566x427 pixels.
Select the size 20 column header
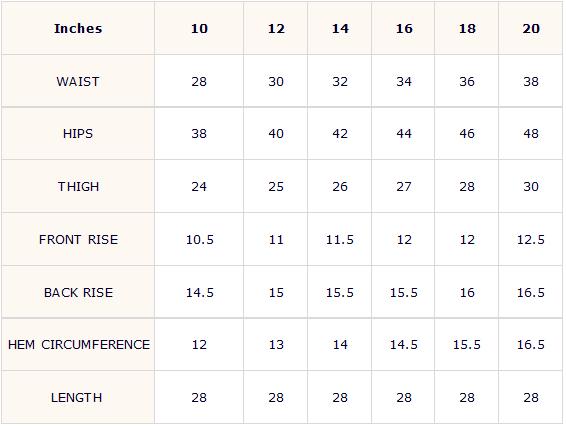[x=531, y=29]
